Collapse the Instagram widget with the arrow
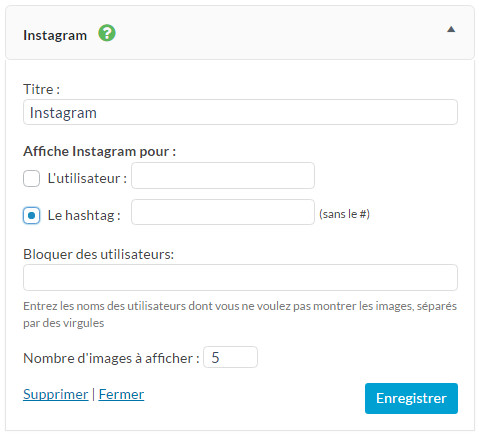Image resolution: width=479 pixels, height=434 pixels. tap(451, 29)
